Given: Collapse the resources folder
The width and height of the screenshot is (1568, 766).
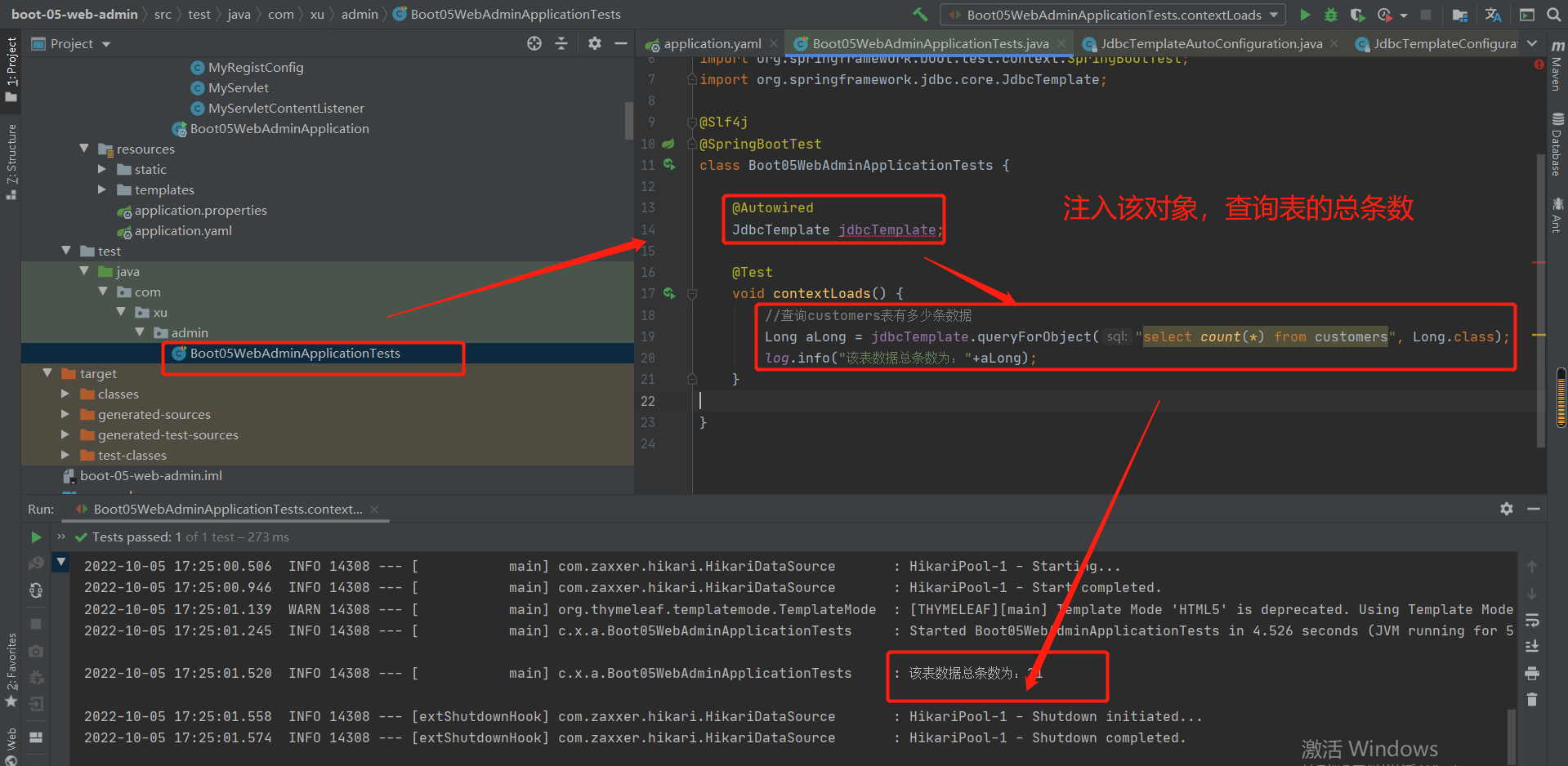Looking at the screenshot, I should pyautogui.click(x=84, y=149).
